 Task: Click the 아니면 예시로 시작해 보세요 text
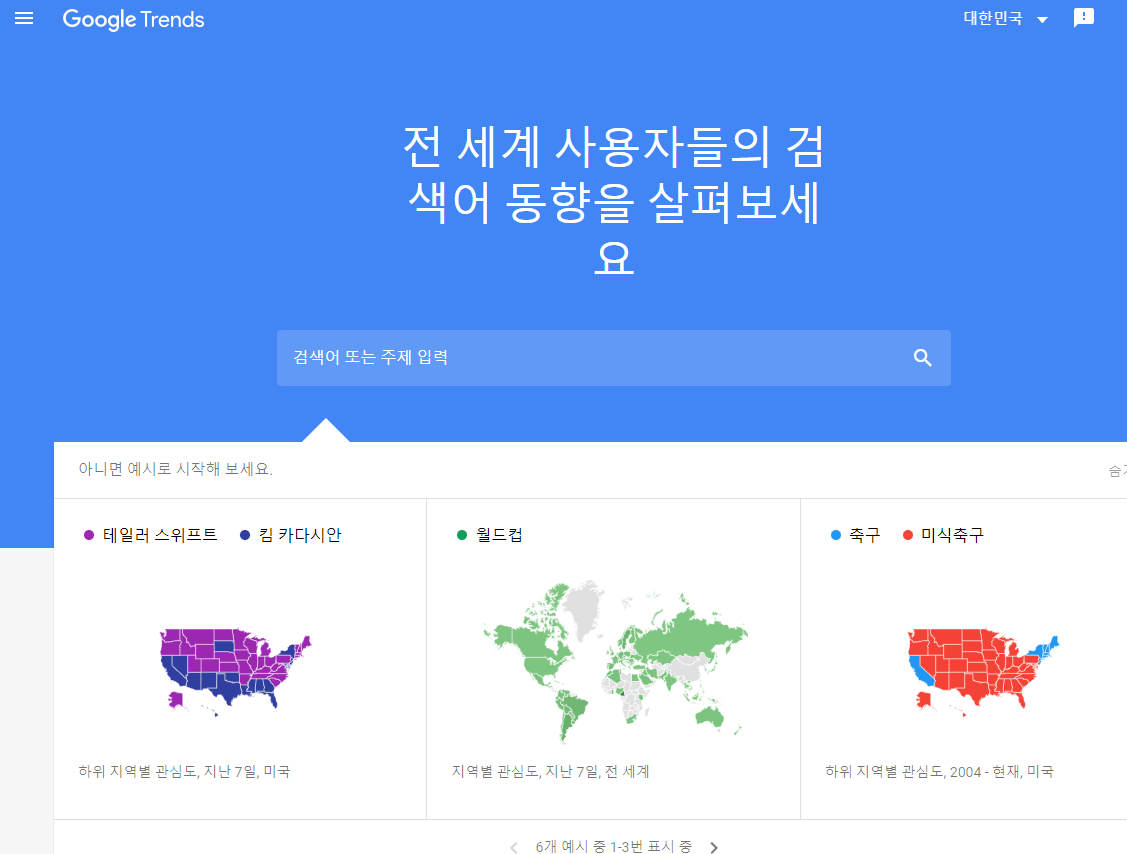point(176,469)
